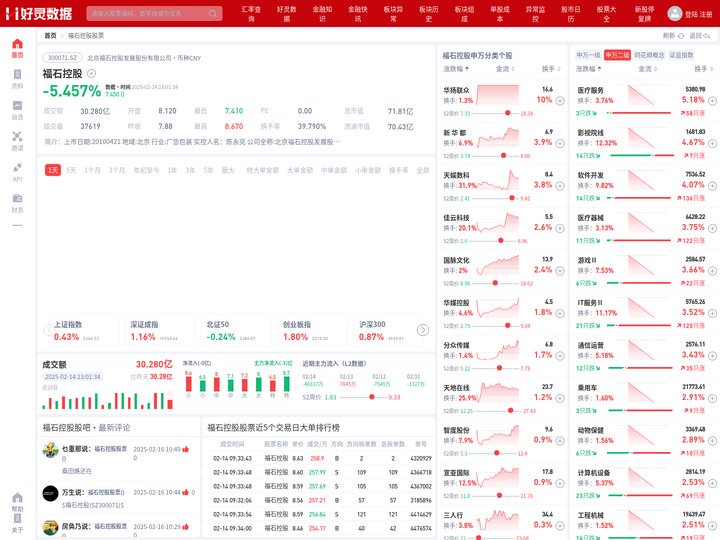Click 医疗服务 rise/fall ratio bar

pos(638,113)
